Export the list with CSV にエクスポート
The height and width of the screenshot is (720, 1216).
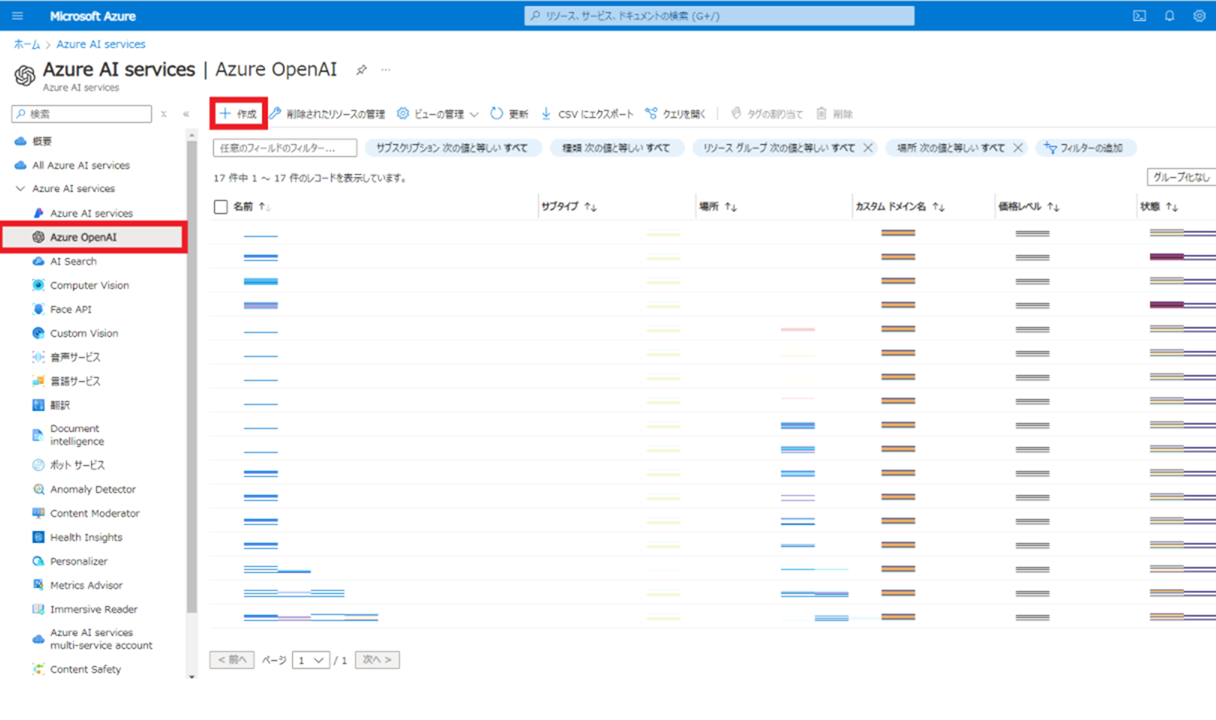[x=587, y=114]
